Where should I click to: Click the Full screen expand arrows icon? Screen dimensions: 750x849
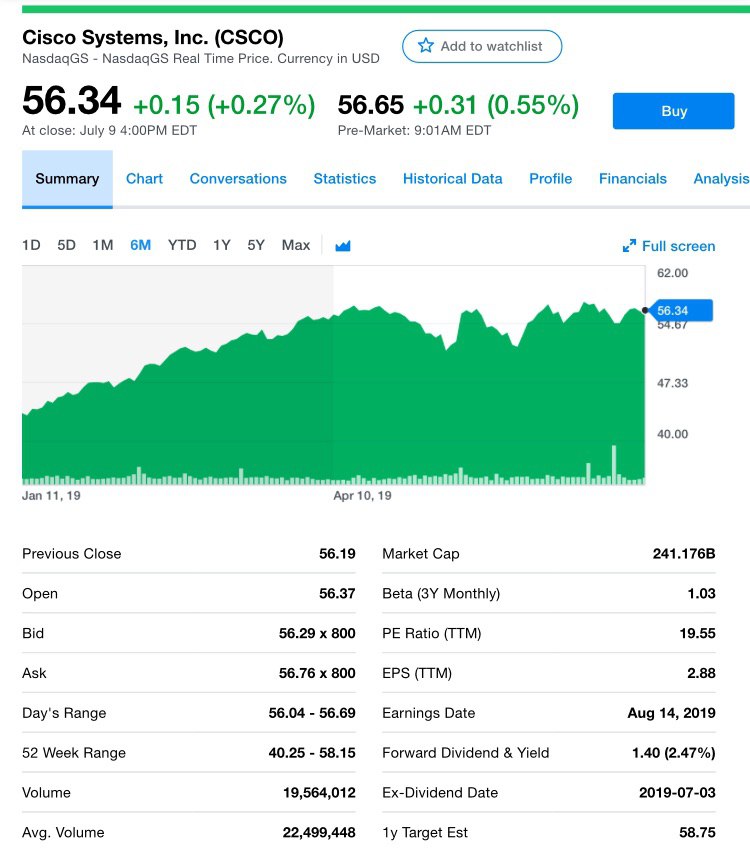pyautogui.click(x=629, y=246)
